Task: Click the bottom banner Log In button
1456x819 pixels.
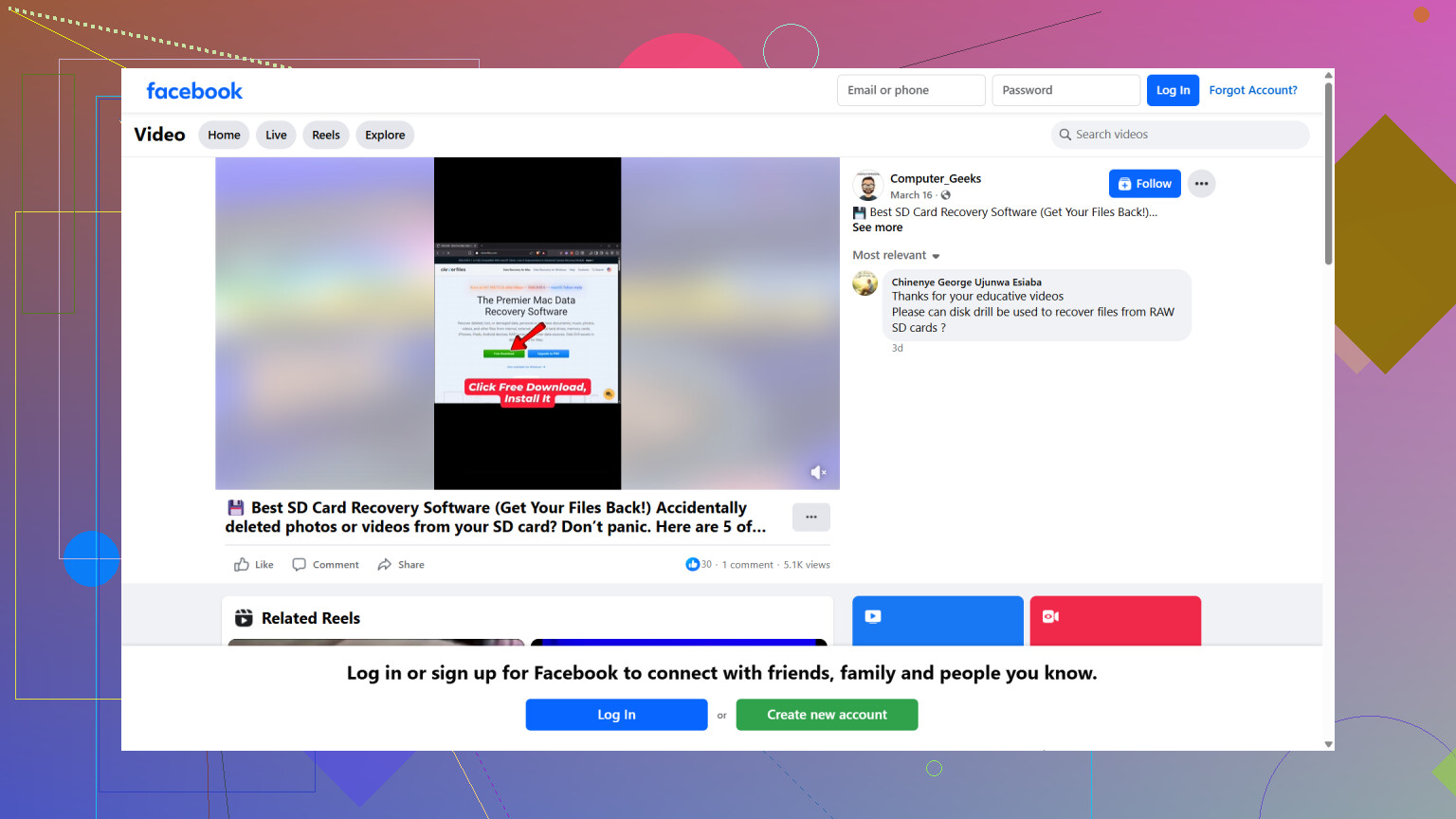Action: tap(616, 715)
